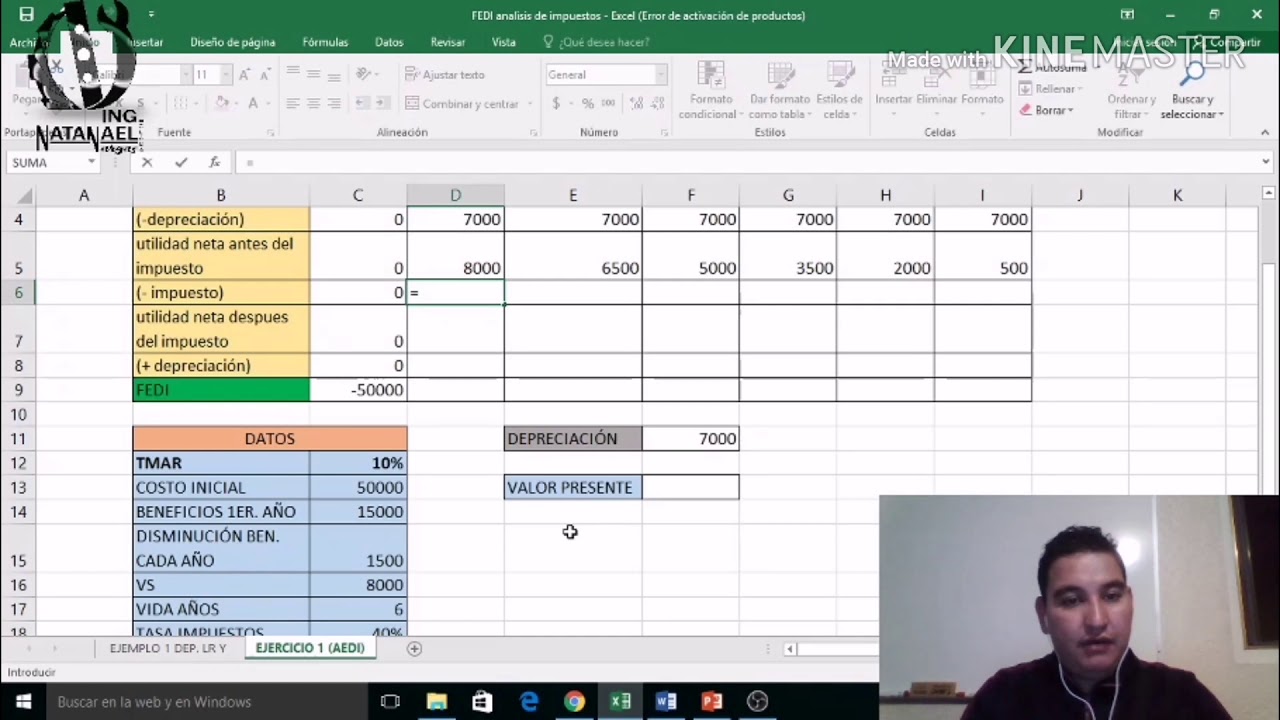Viewport: 1280px width, 720px height.
Task: Apply accounting currency format
Action: click(x=556, y=103)
